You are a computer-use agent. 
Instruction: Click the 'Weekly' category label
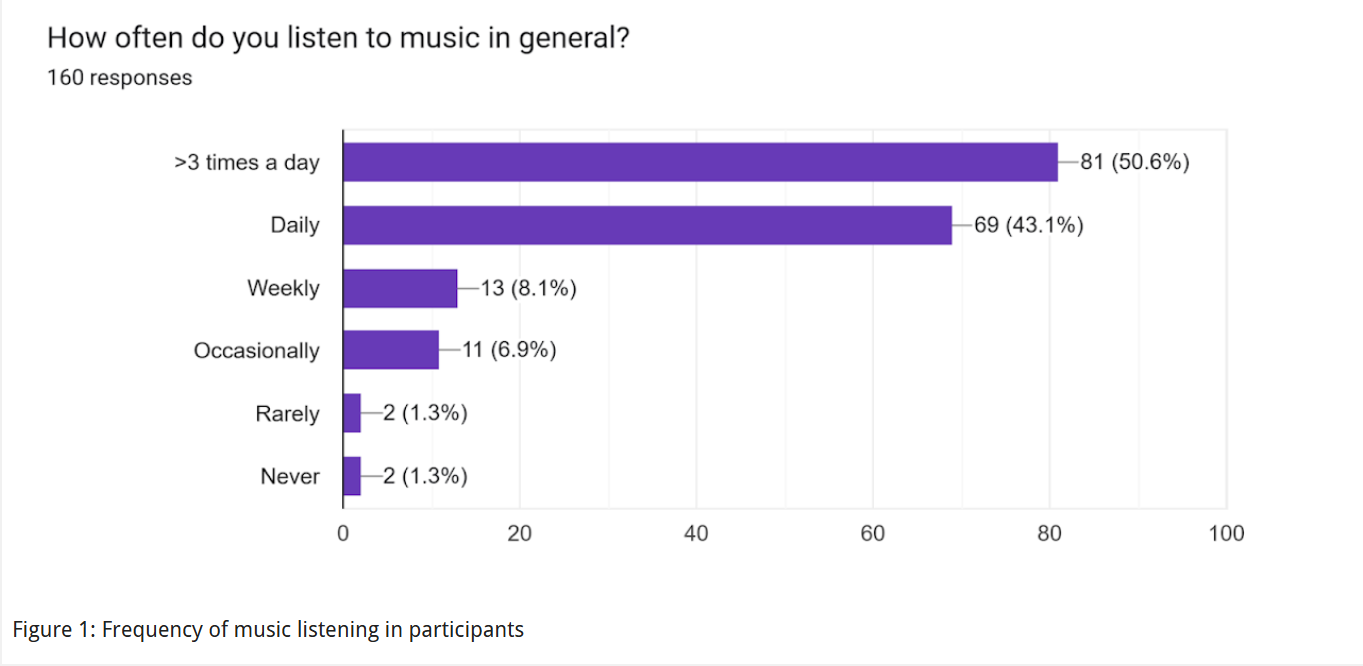pyautogui.click(x=284, y=288)
